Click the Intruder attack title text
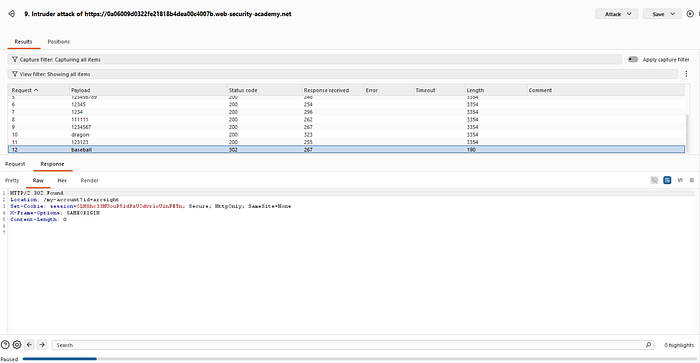Screen dimensions: 700x363 [x=158, y=14]
